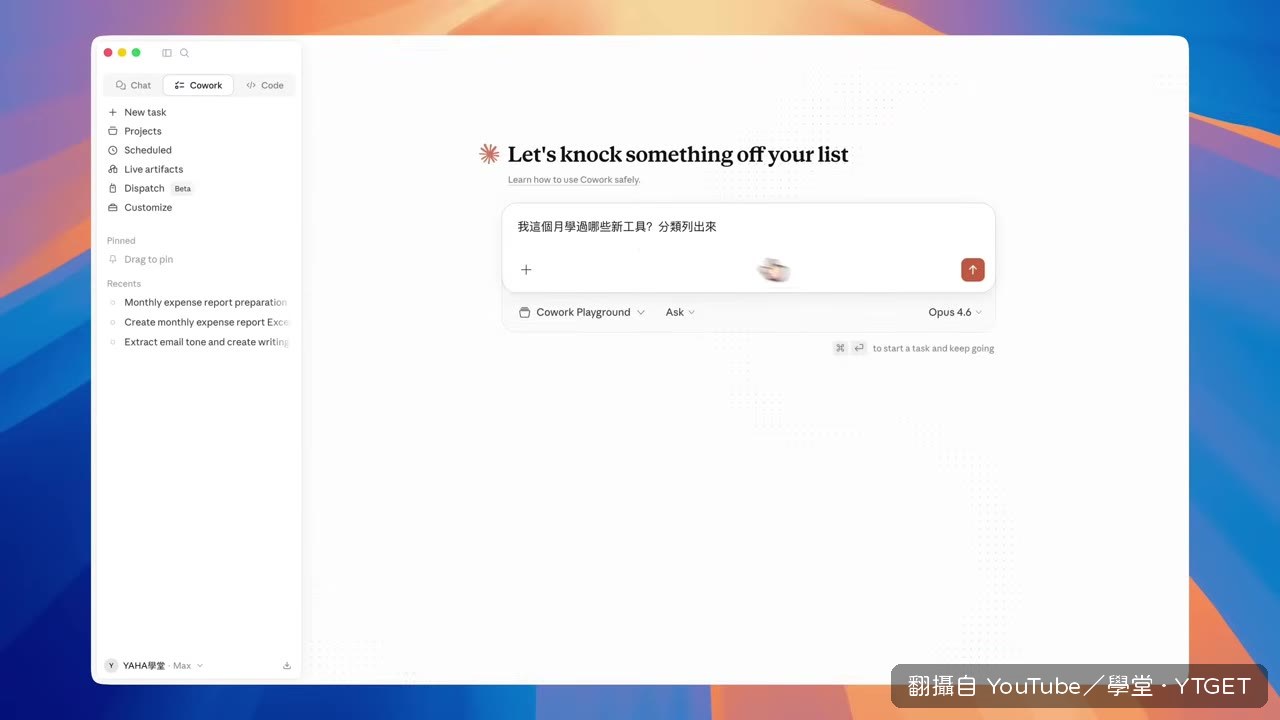Open Dispatch Beta section
The image size is (1280, 720).
(x=150, y=188)
